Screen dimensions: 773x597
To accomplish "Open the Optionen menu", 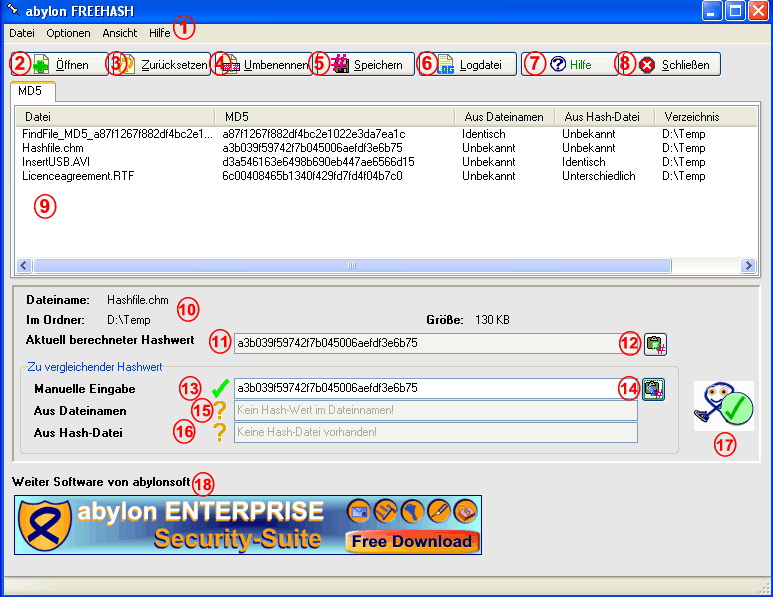I will pyautogui.click(x=69, y=33).
